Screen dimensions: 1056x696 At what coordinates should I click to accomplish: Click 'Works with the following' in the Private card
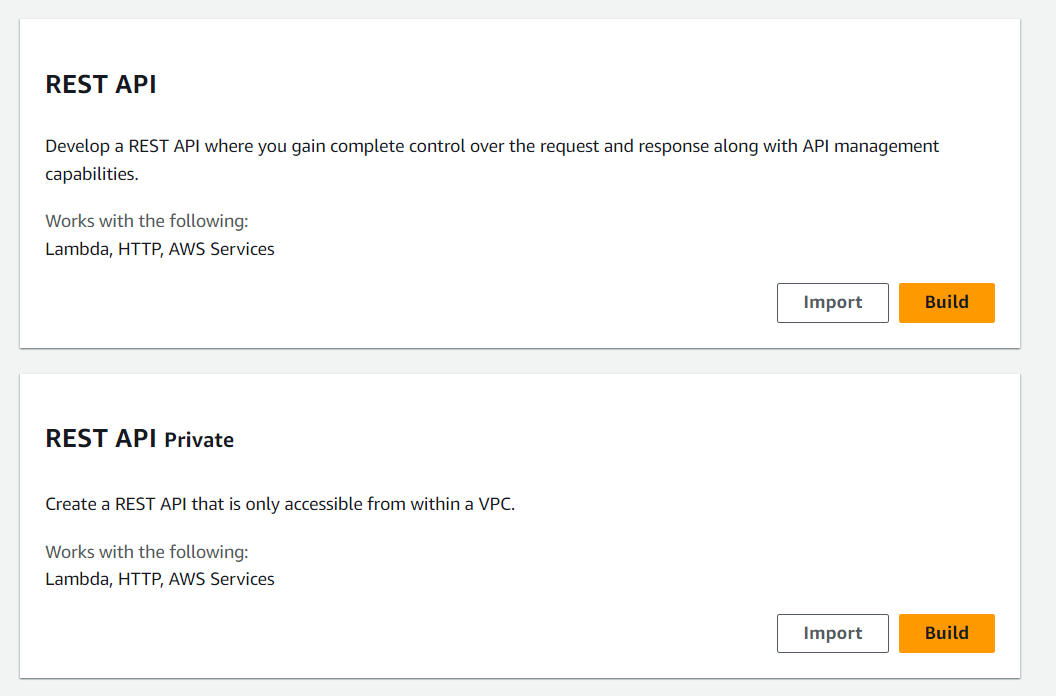coord(147,551)
